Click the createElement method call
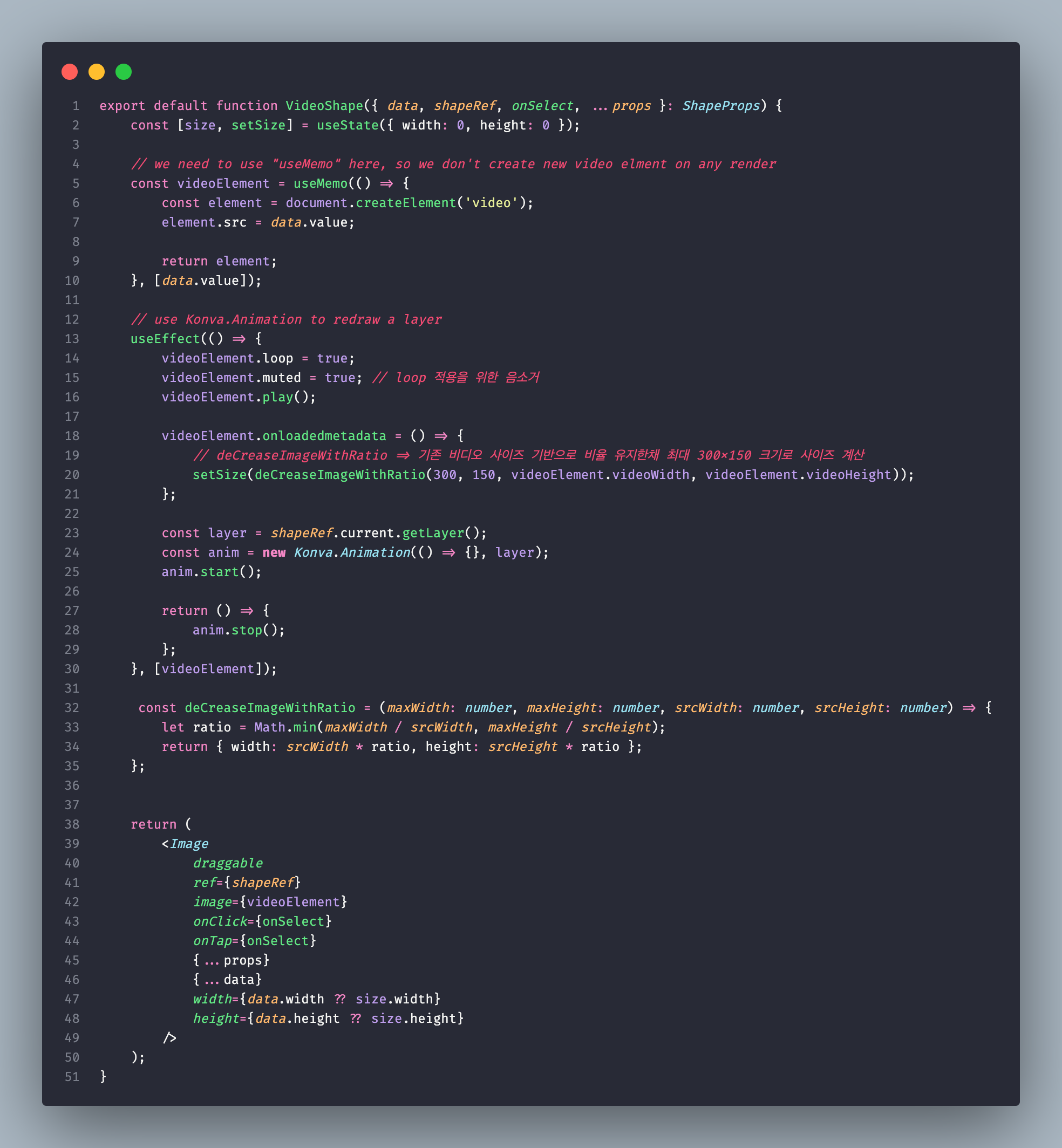This screenshot has width=1062, height=1148. (x=405, y=203)
